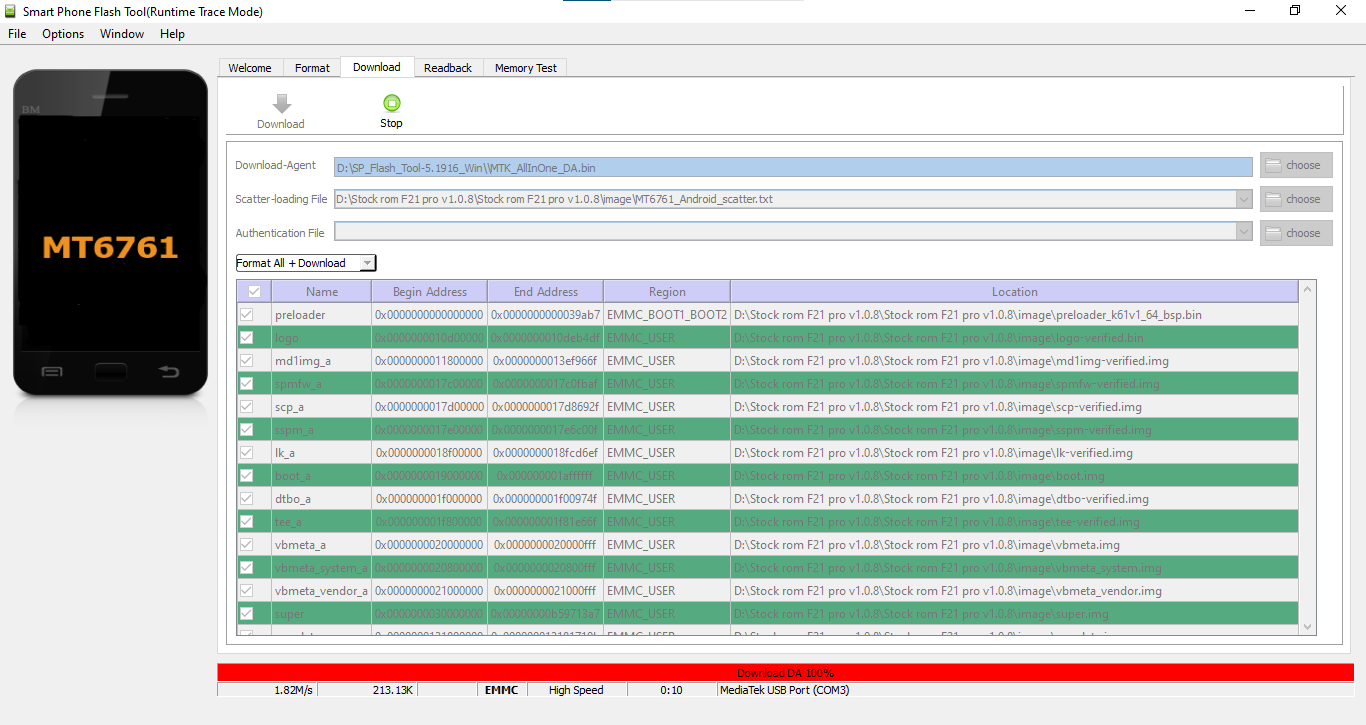Image resolution: width=1366 pixels, height=725 pixels.
Task: Toggle the preloader row checkbox
Action: (x=246, y=315)
